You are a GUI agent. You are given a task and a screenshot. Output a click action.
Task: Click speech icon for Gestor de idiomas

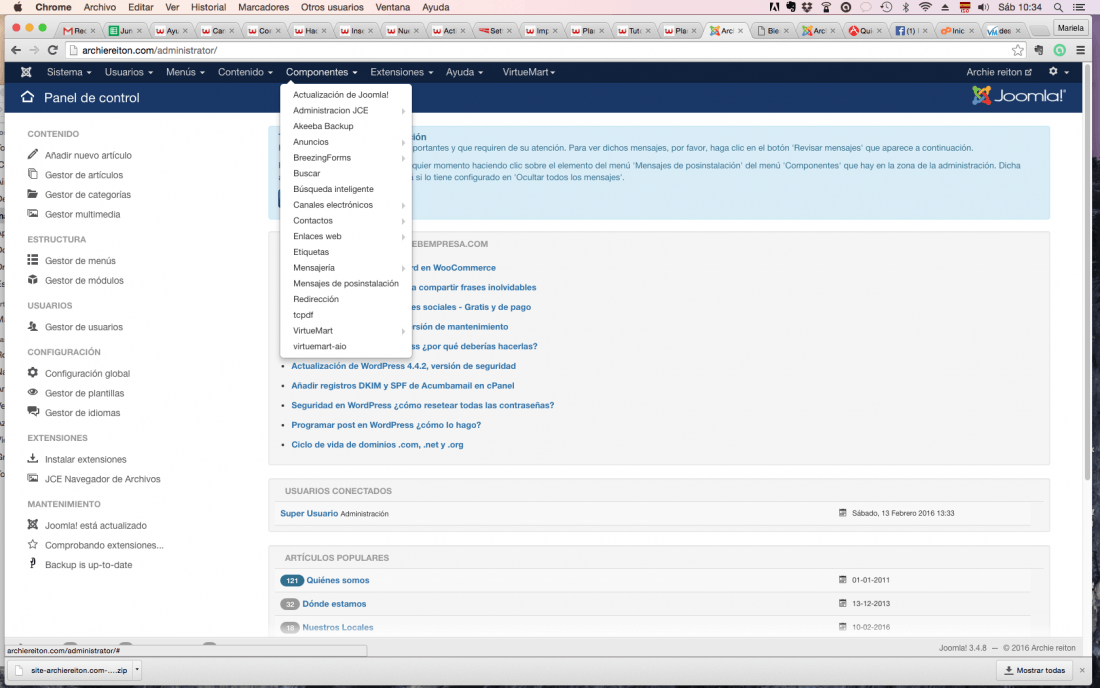click(32, 412)
